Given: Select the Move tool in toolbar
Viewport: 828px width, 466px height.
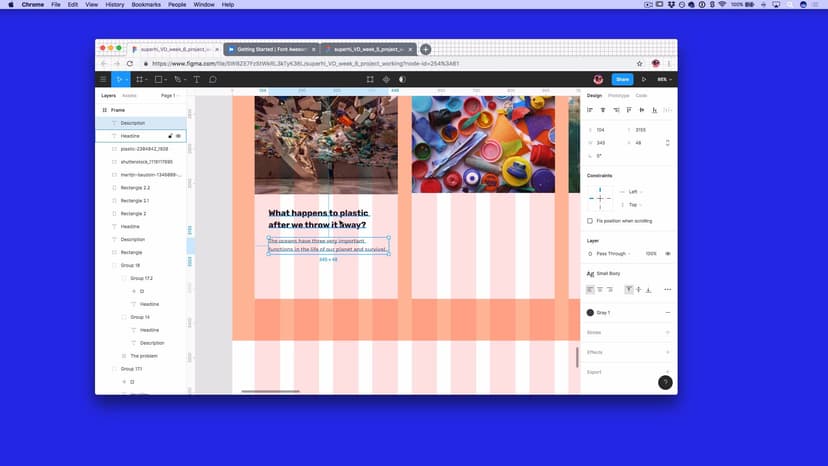Looking at the screenshot, I should (x=119, y=79).
